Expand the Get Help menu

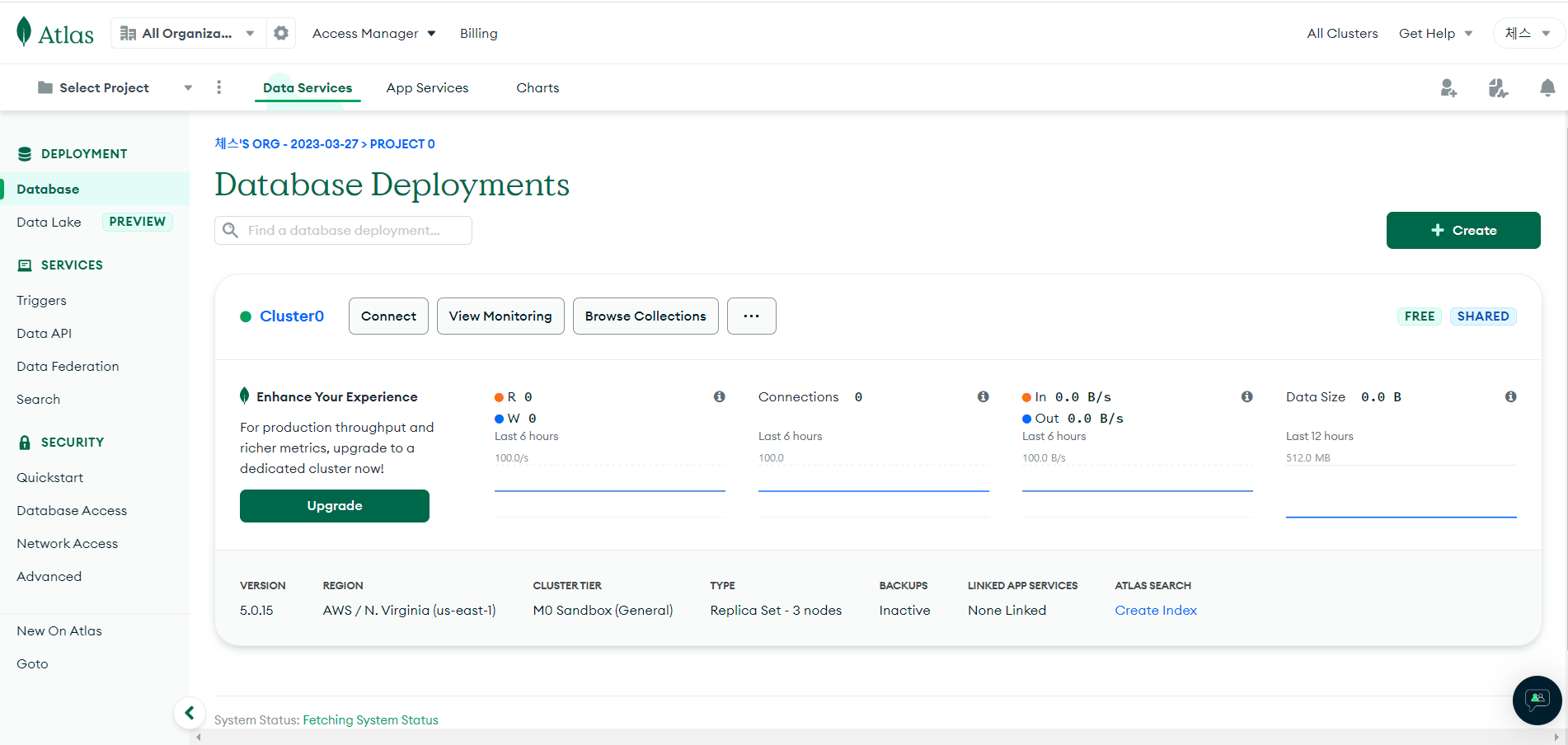coord(1435,34)
